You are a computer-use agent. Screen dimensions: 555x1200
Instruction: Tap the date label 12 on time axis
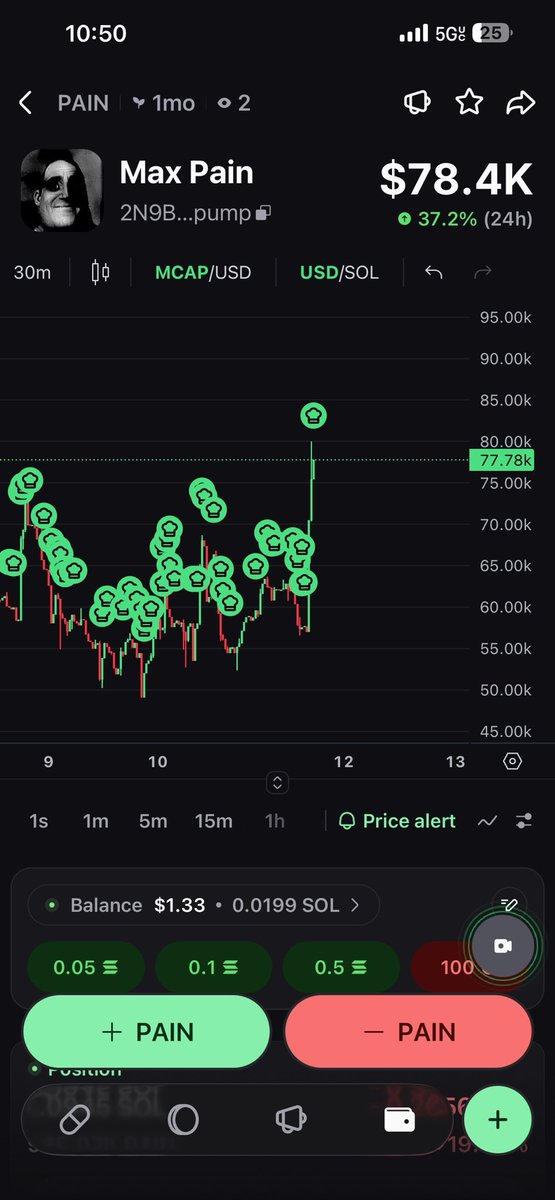[x=343, y=762]
